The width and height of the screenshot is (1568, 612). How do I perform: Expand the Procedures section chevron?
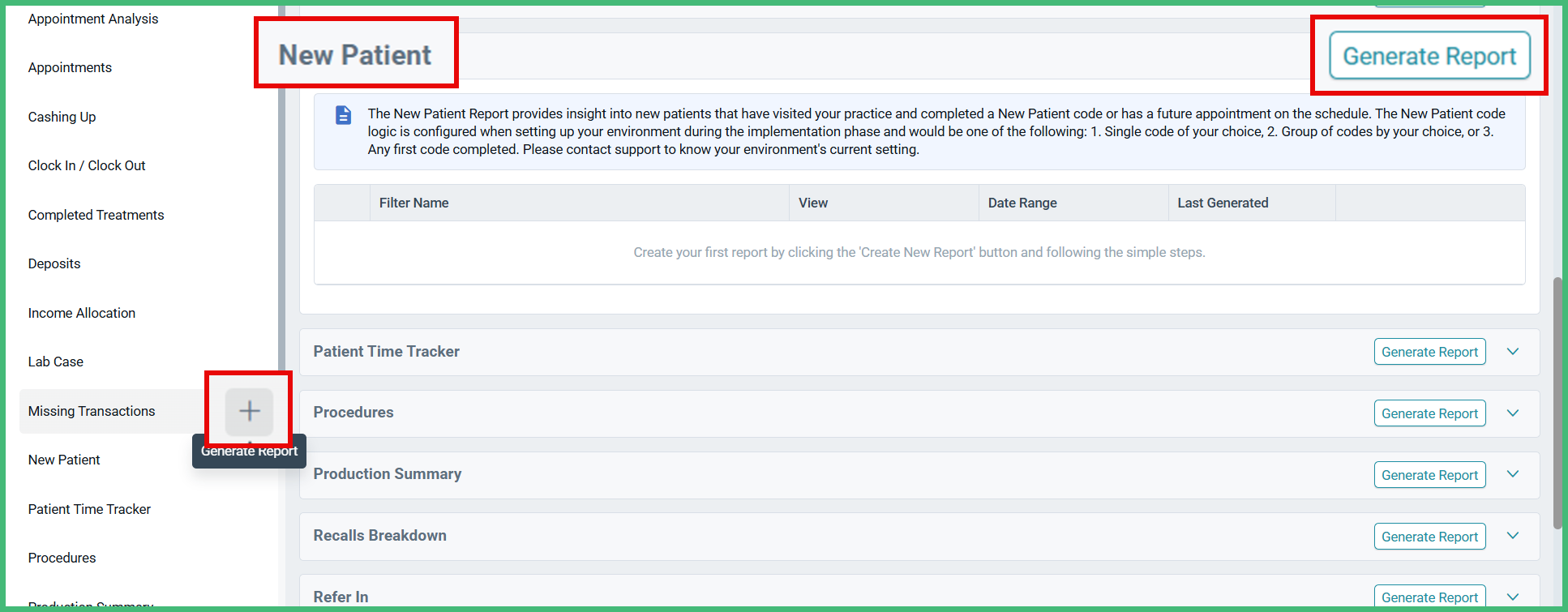[1513, 413]
